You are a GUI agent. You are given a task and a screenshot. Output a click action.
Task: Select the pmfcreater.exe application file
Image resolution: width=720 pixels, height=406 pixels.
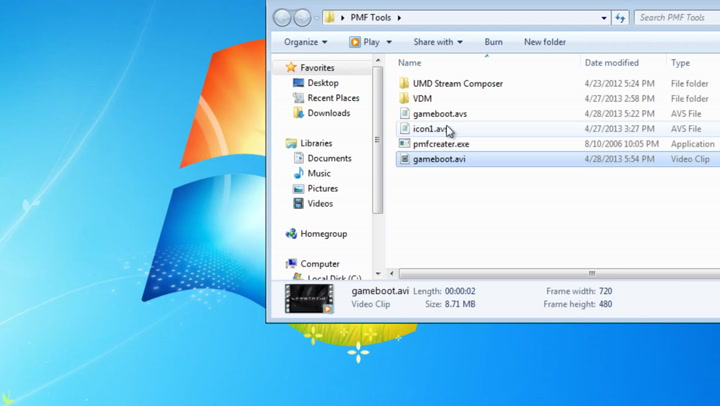coord(440,144)
